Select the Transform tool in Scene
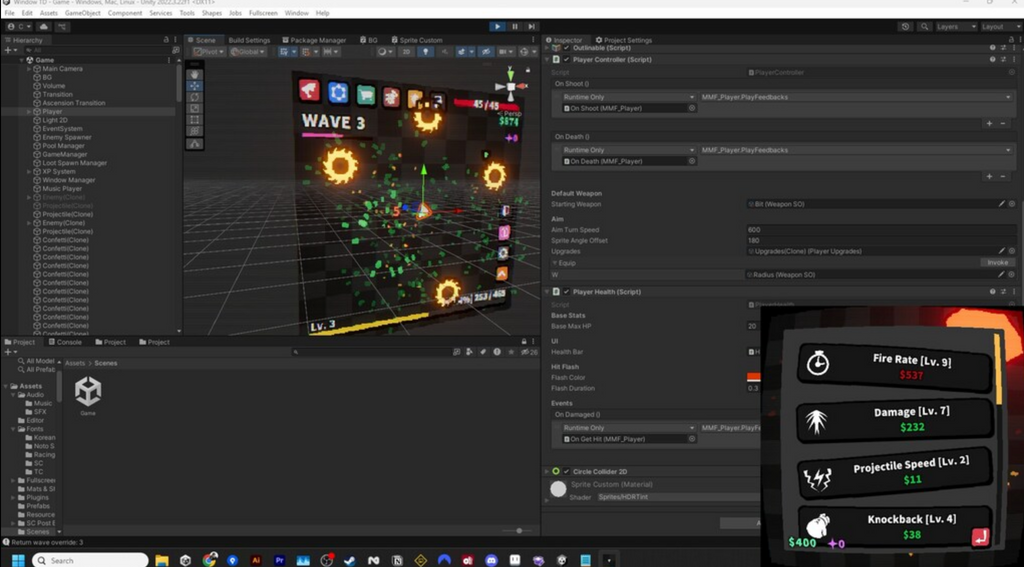Viewport: 1024px width, 567px height. click(x=195, y=131)
